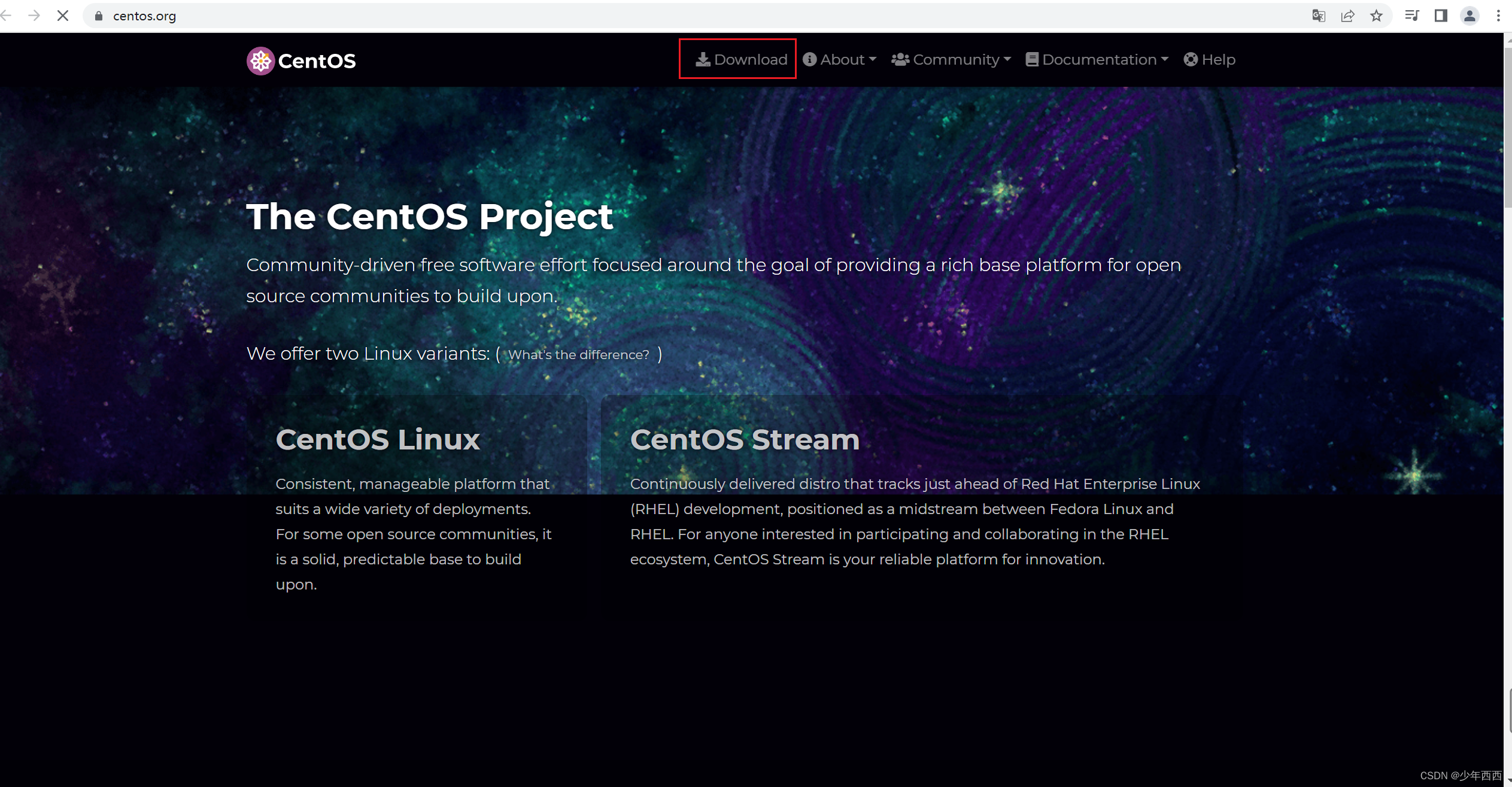Click "What's the difference?" link
1512x787 pixels.
[x=578, y=355]
